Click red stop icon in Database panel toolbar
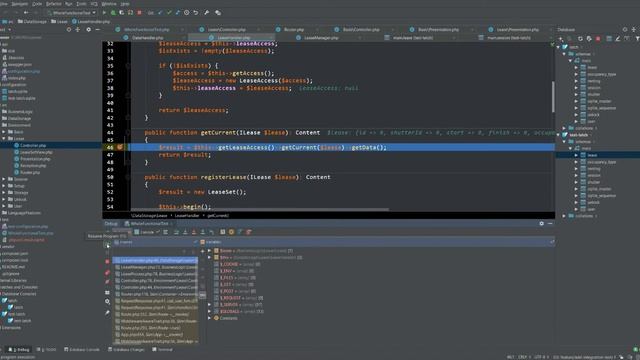640x360 pixels. [598, 39]
